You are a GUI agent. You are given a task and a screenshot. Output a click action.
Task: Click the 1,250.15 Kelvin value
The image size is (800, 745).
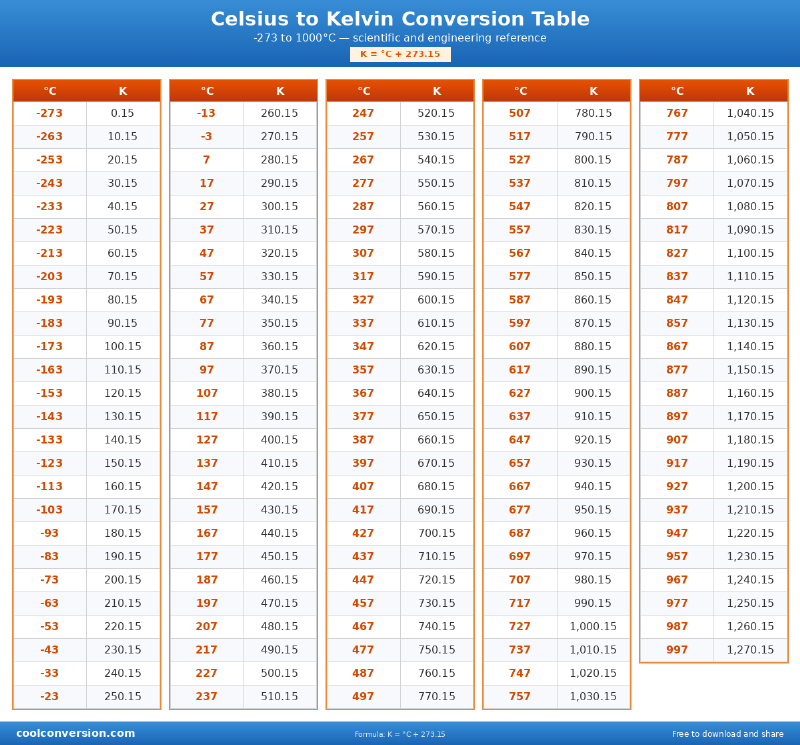click(751, 603)
